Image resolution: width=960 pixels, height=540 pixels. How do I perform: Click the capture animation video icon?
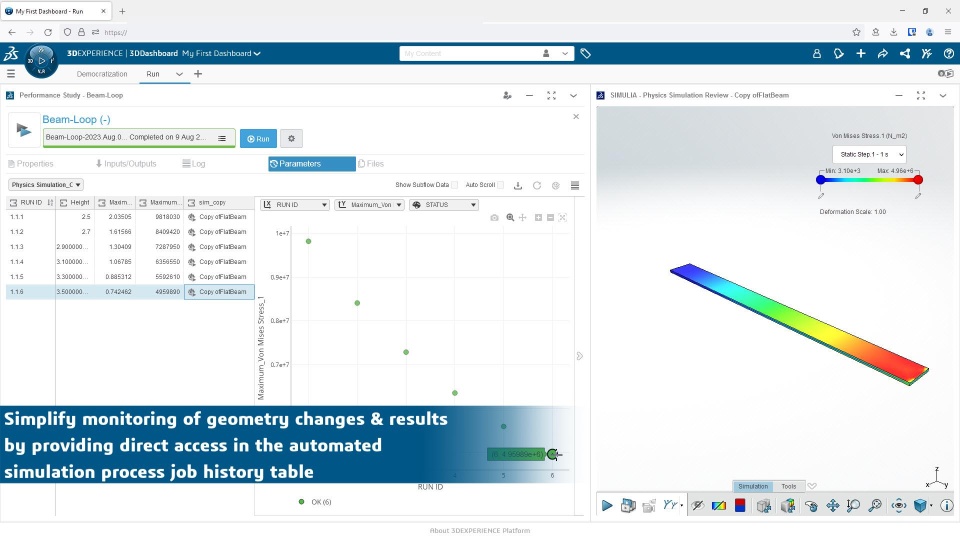tap(628, 506)
